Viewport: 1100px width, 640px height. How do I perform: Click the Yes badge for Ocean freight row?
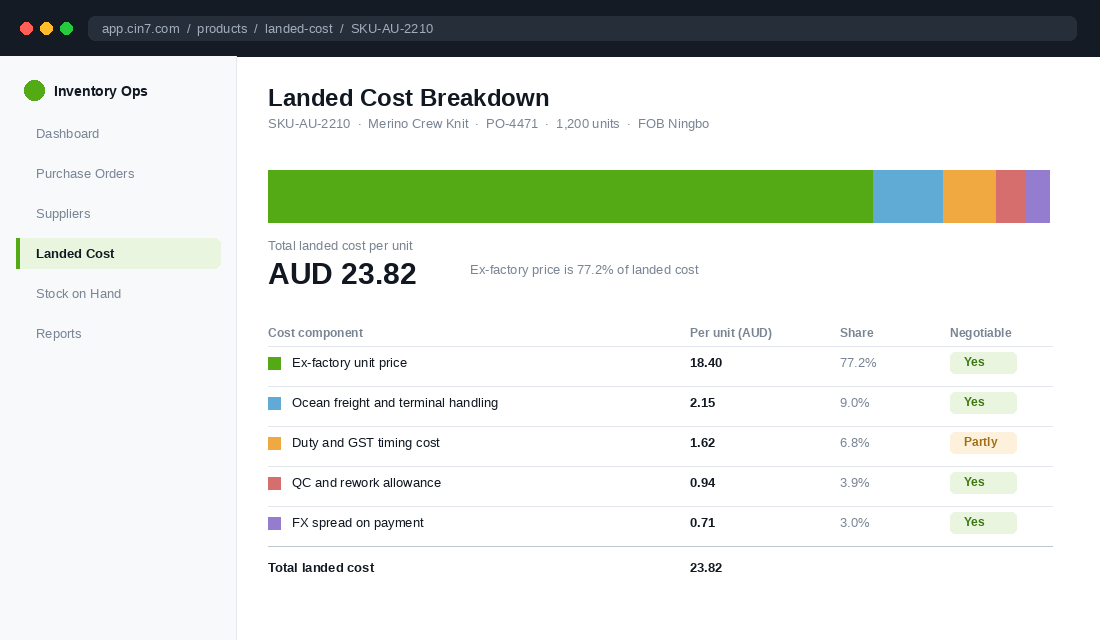(983, 403)
